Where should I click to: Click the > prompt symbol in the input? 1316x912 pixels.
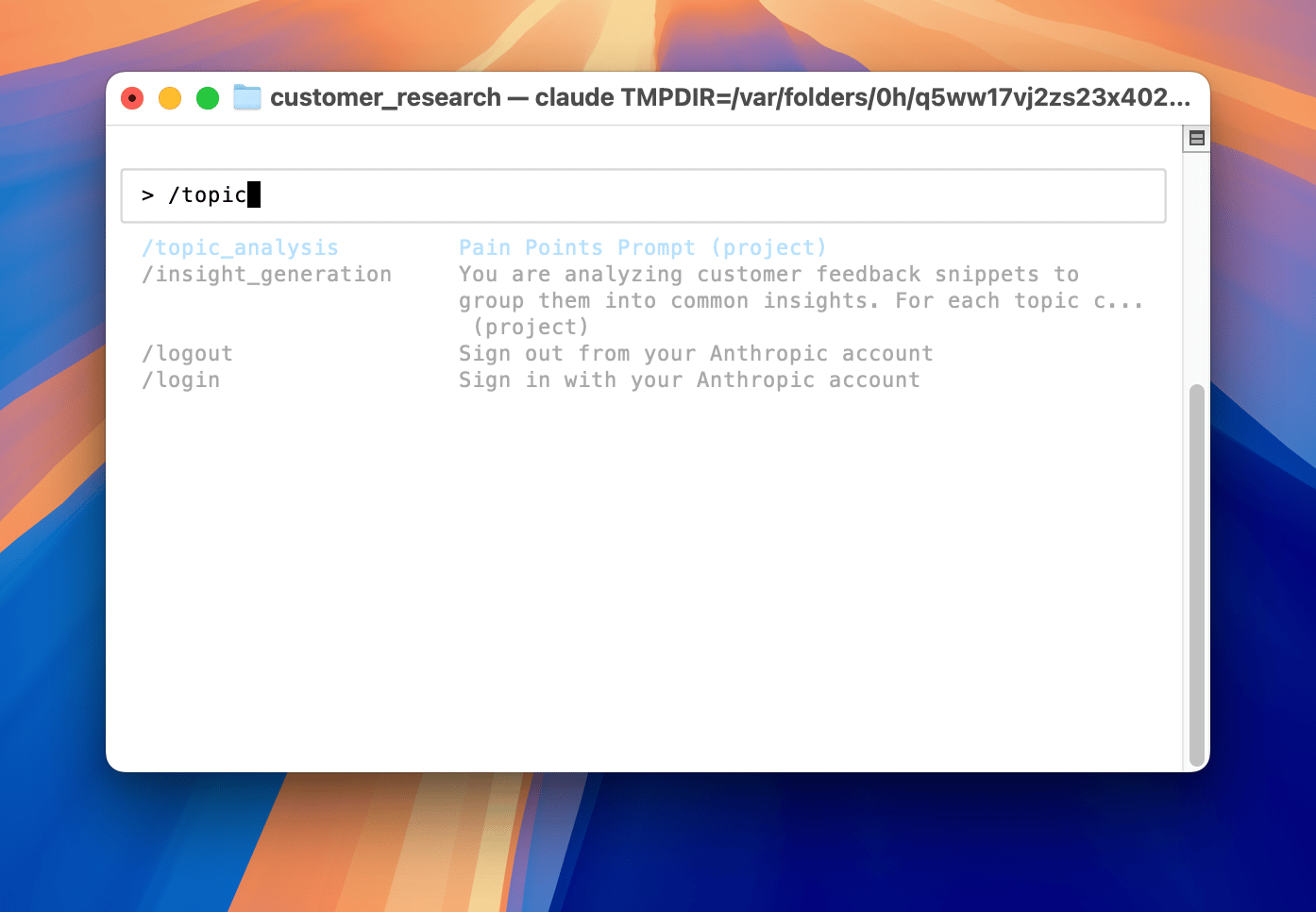(147, 195)
